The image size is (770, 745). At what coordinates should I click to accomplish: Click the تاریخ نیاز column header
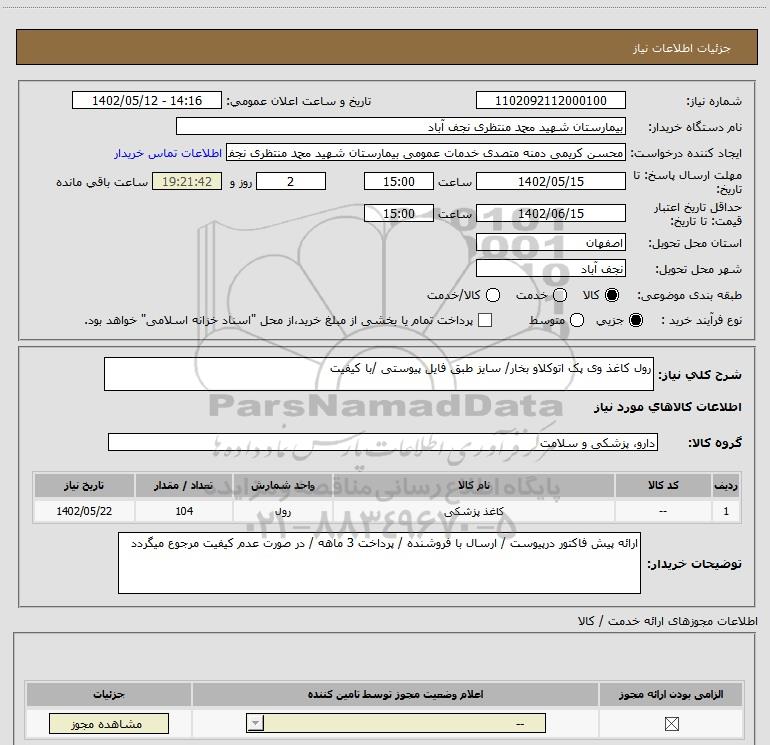coord(84,485)
